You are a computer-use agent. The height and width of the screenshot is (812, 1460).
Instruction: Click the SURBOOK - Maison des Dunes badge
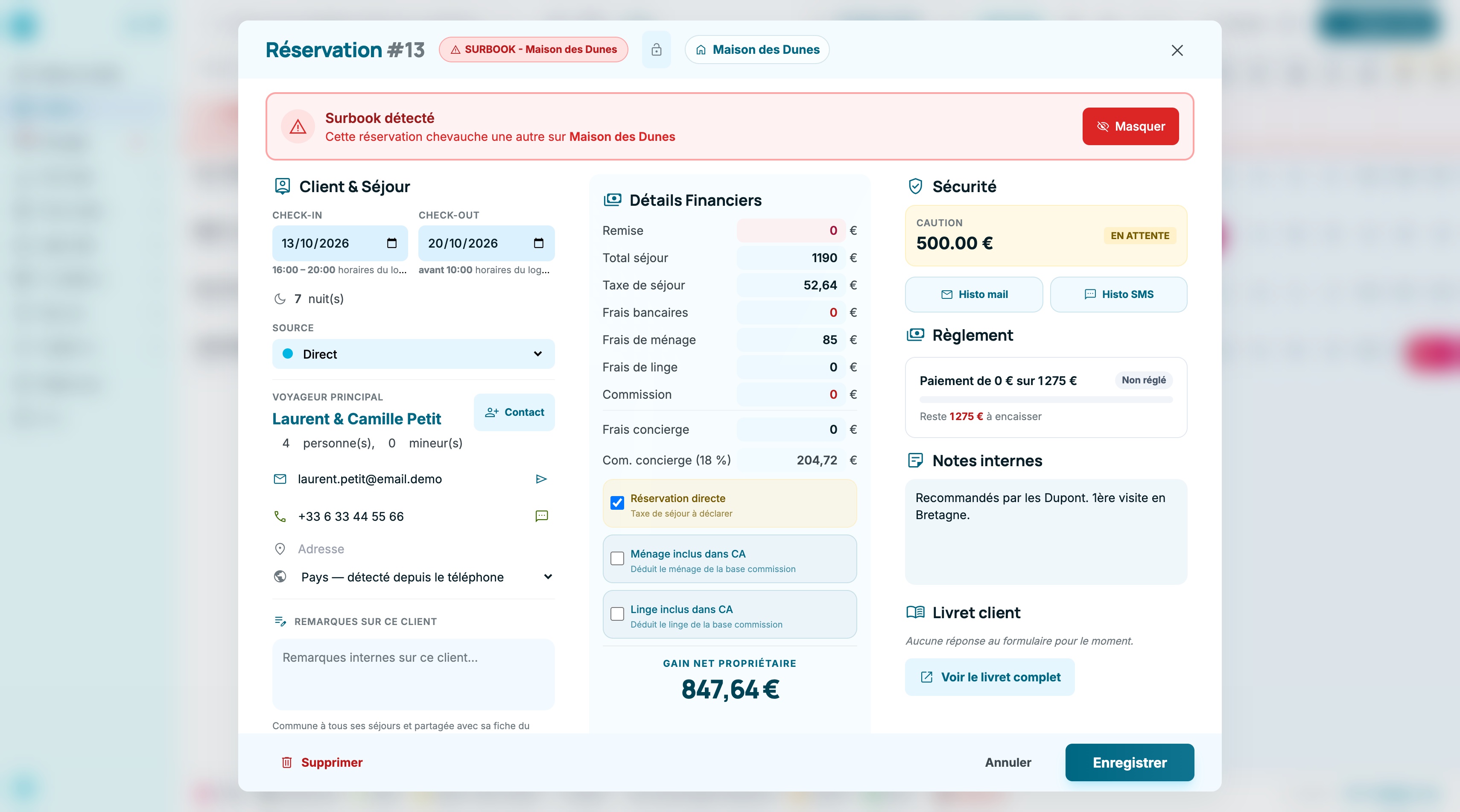533,49
